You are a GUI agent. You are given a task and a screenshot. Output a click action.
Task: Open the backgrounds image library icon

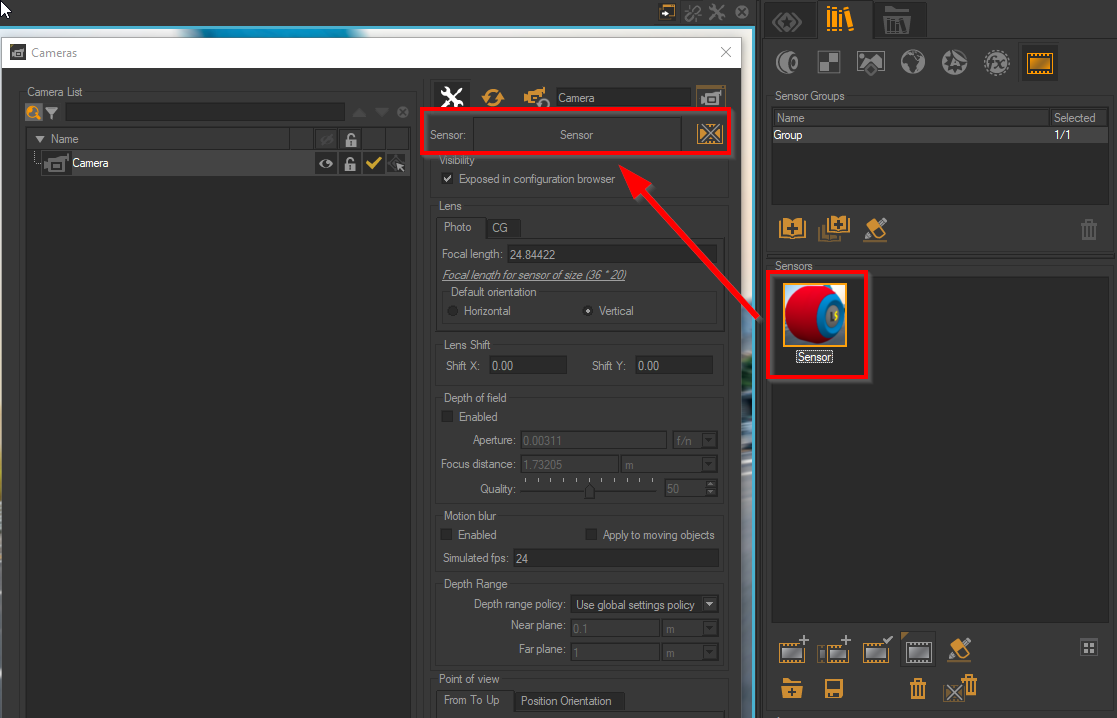871,63
